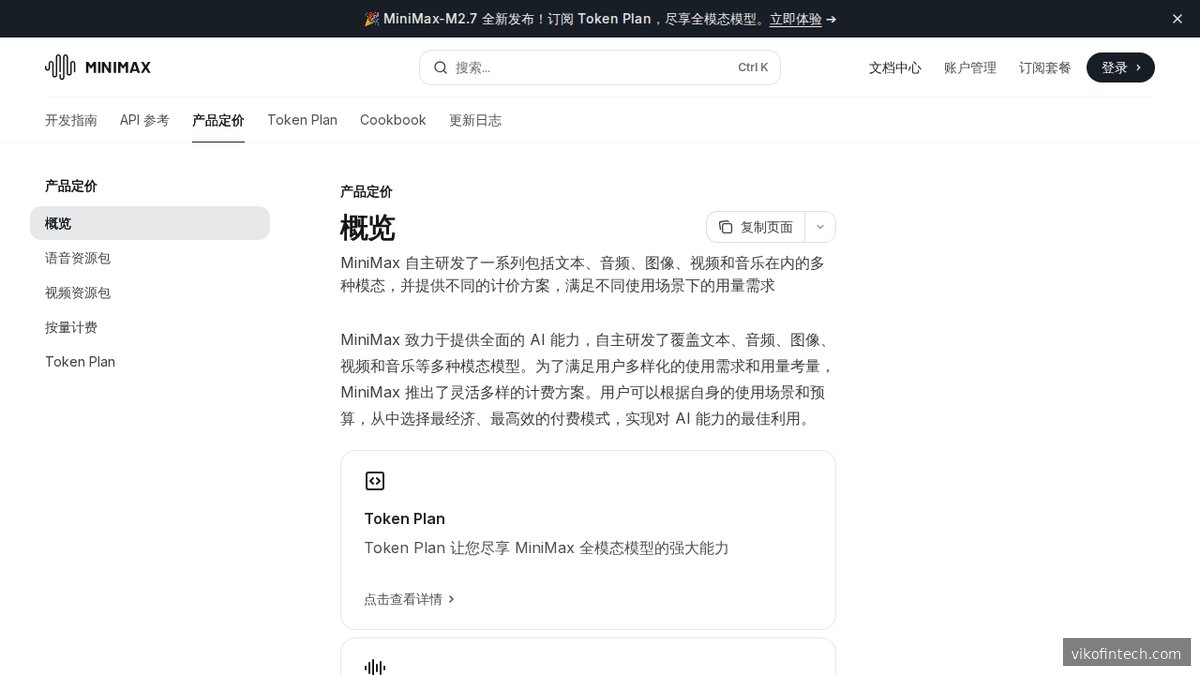Open the 账户管理 link
The width and height of the screenshot is (1200, 675).
[970, 68]
